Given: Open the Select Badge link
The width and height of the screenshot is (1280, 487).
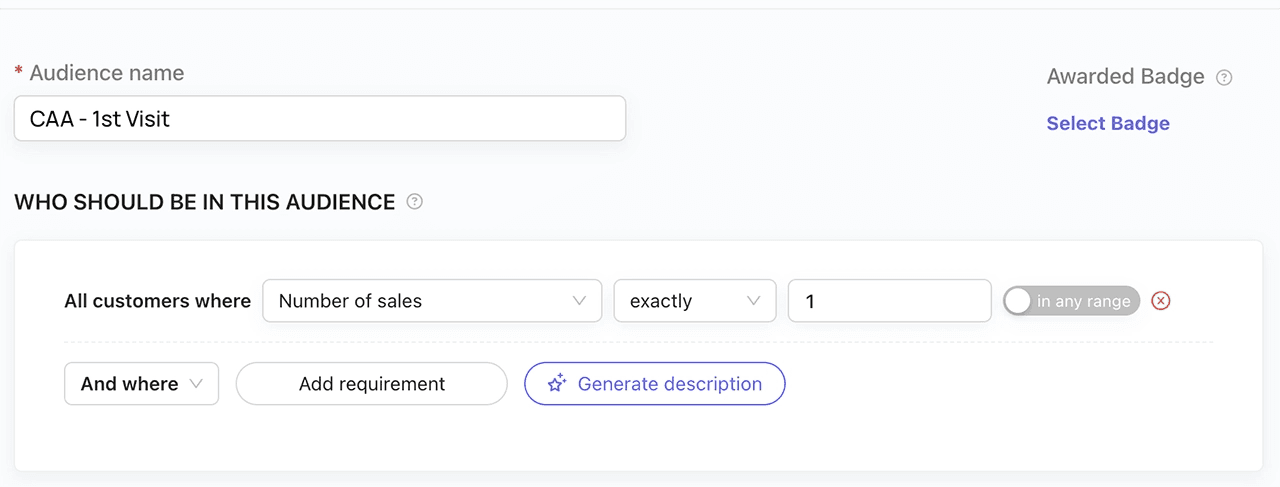Looking at the screenshot, I should (x=1107, y=123).
